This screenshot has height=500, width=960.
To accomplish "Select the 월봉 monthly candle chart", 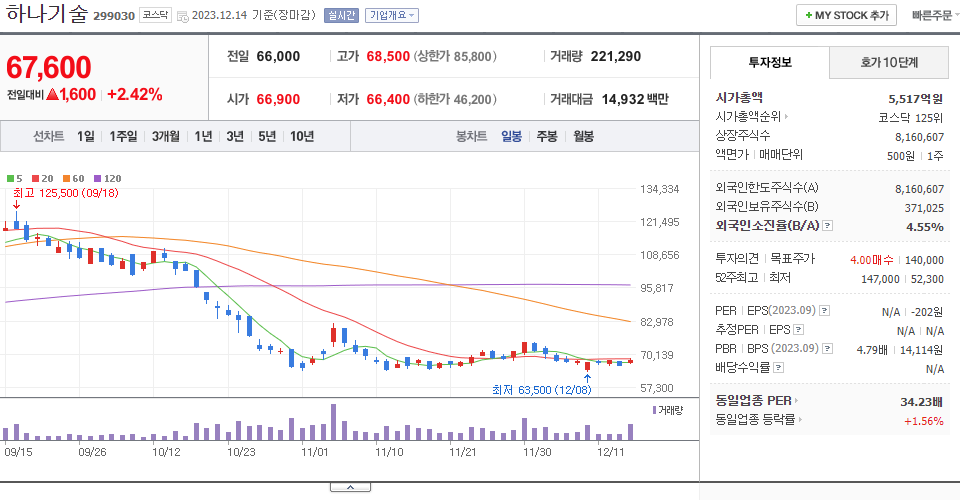I will 583,136.
